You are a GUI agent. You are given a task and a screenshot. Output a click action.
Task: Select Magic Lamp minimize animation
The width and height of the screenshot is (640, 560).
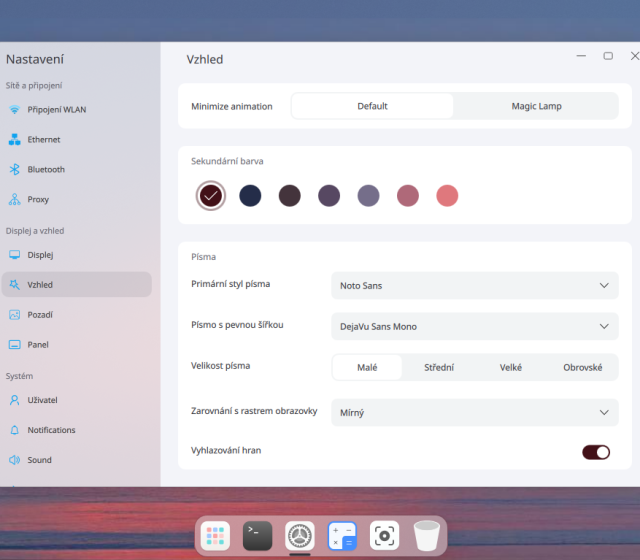(x=536, y=106)
